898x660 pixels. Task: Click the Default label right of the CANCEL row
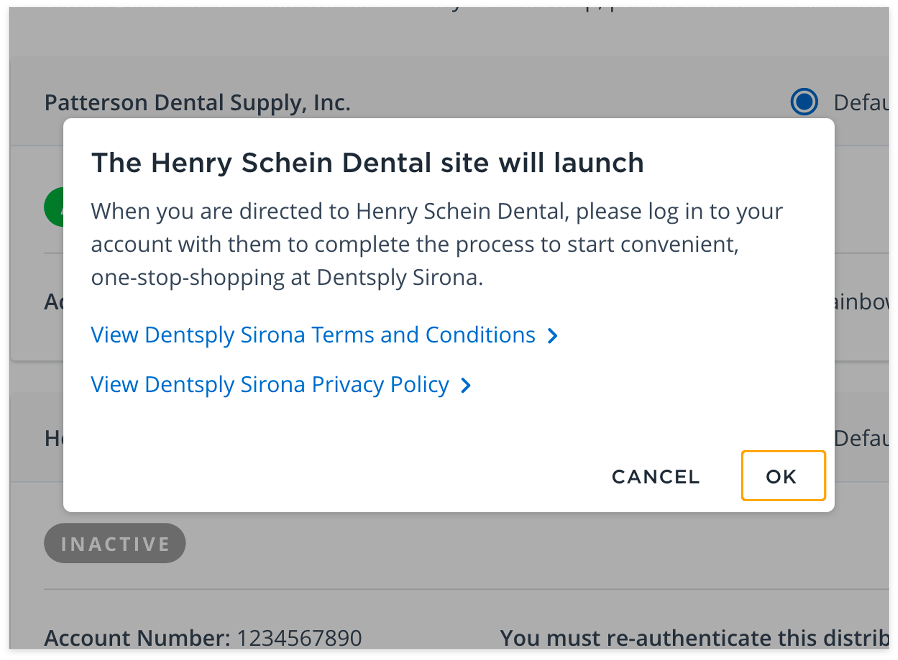pyautogui.click(x=860, y=438)
